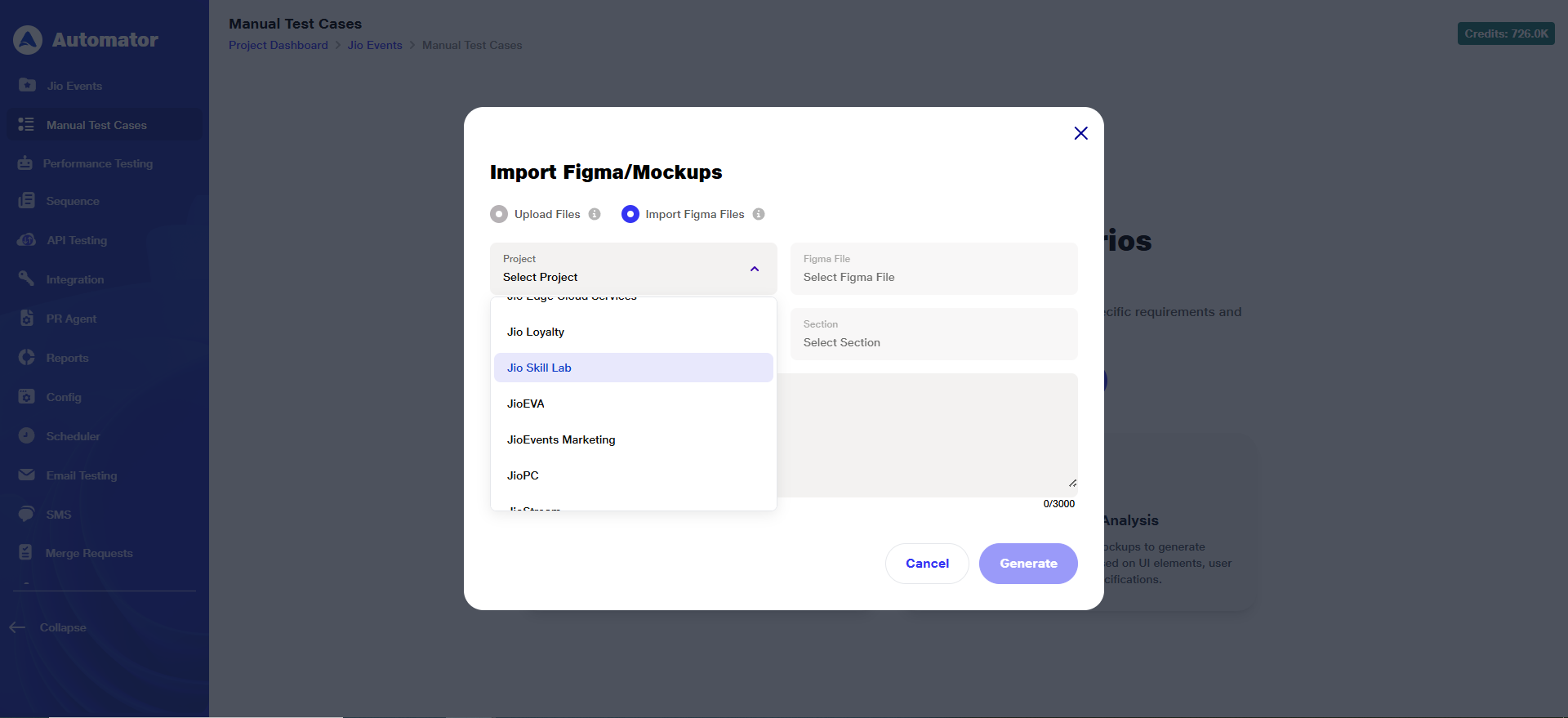Open the Section dropdown

point(933,334)
